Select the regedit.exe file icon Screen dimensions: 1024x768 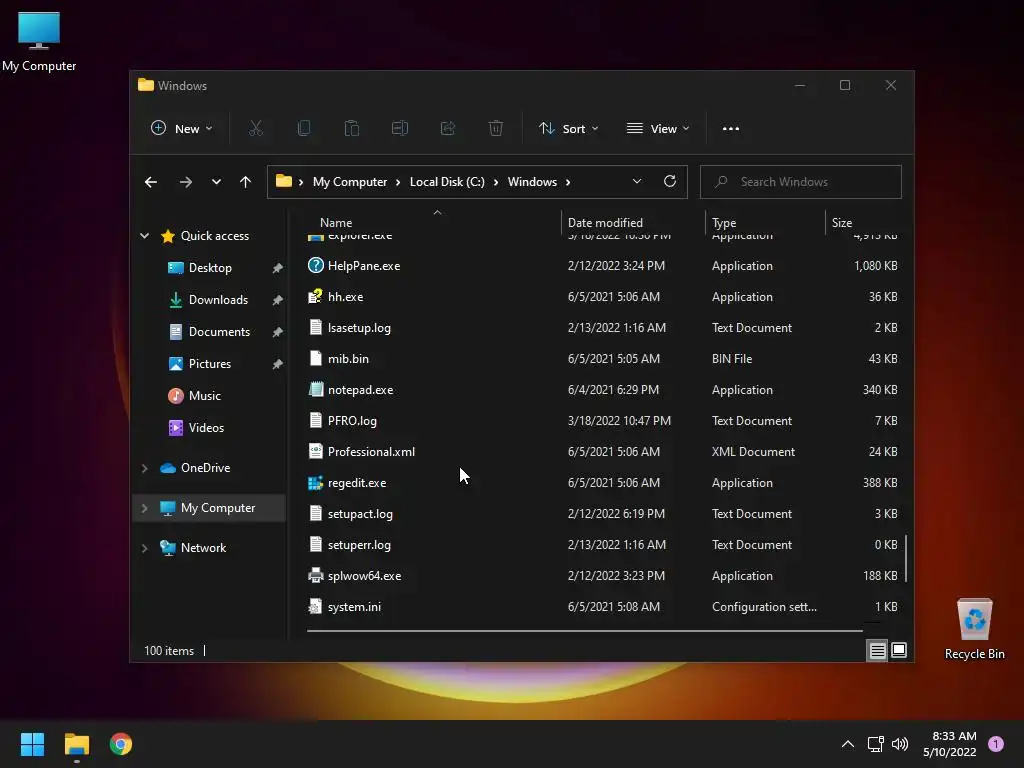tap(315, 483)
